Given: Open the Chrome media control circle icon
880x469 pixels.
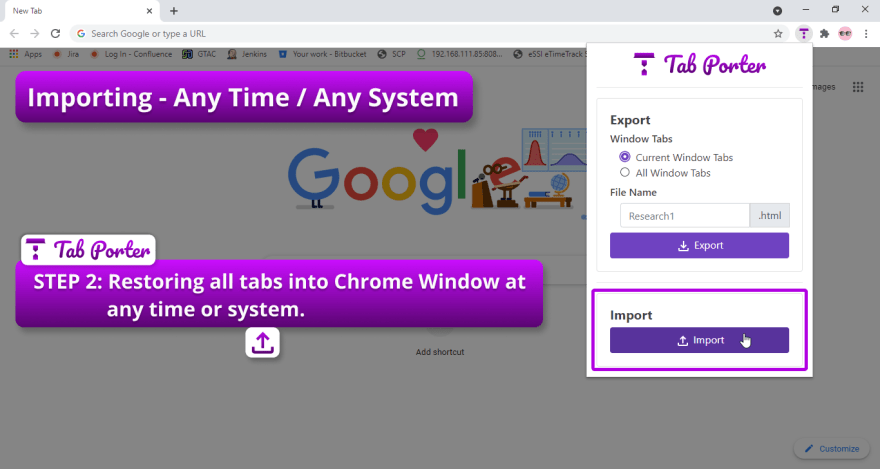Looking at the screenshot, I should tap(777, 11).
